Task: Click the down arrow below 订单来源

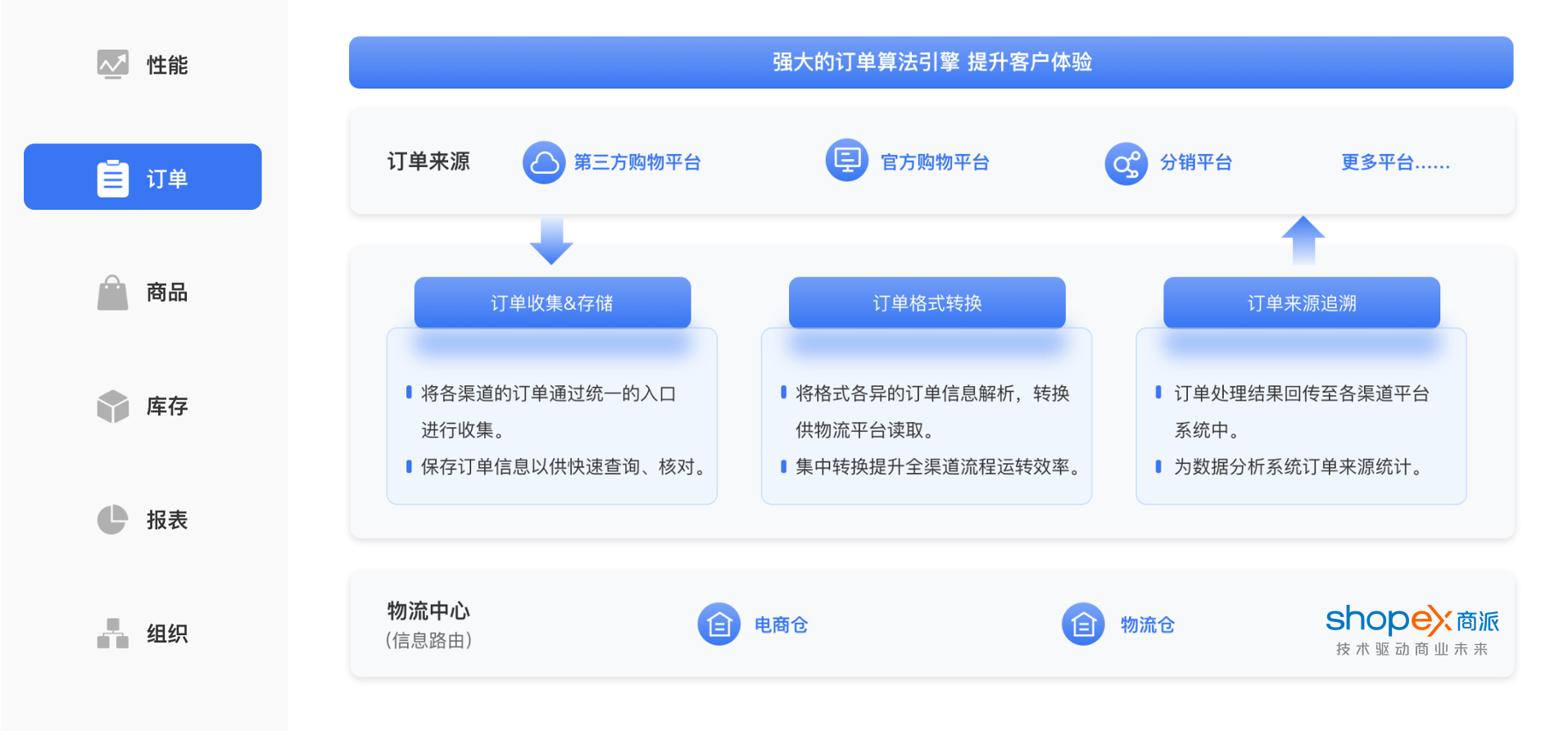Action: pos(551,241)
